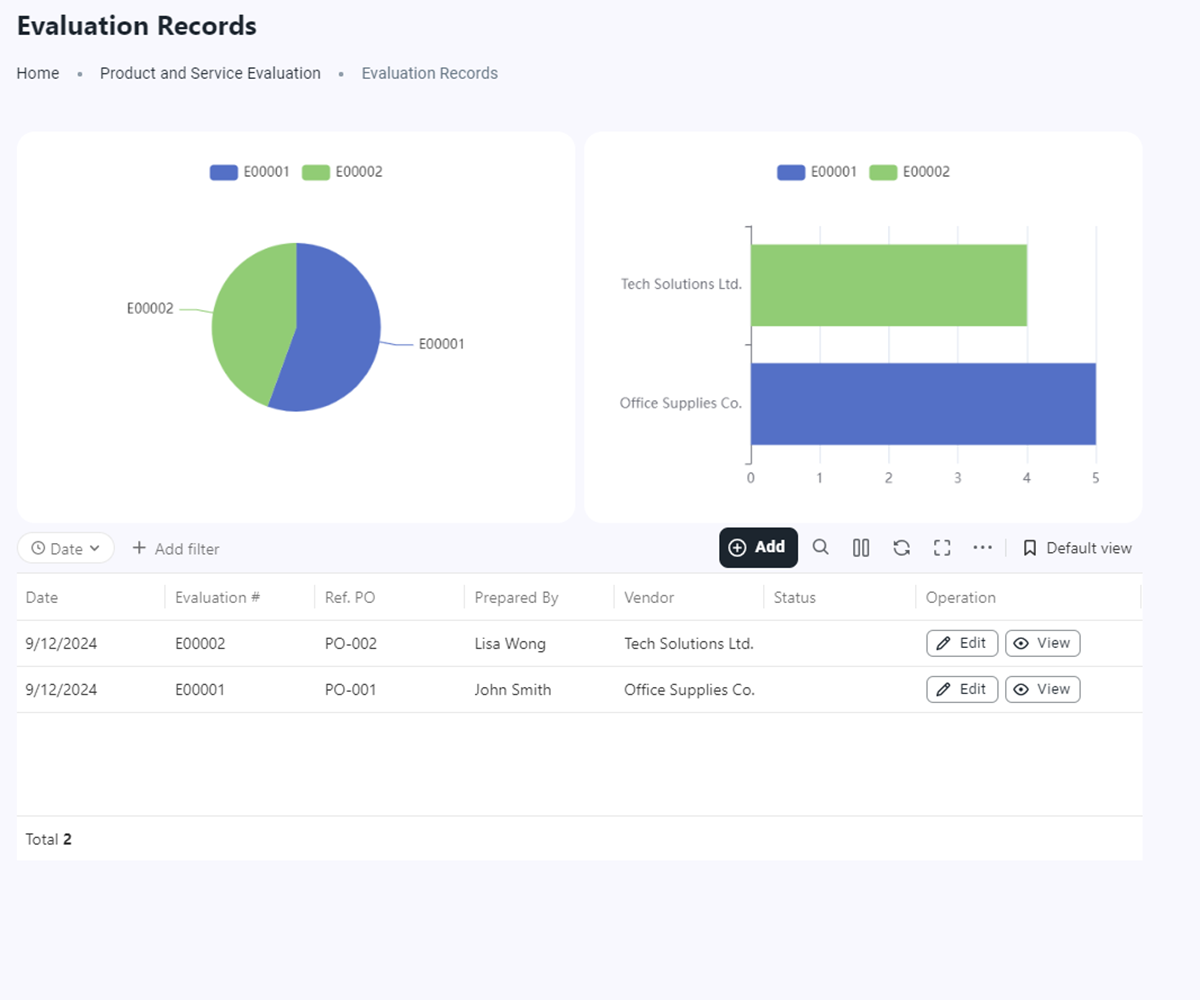
Task: Open Product and Service Evaluation breadcrumb
Action: pos(210,73)
